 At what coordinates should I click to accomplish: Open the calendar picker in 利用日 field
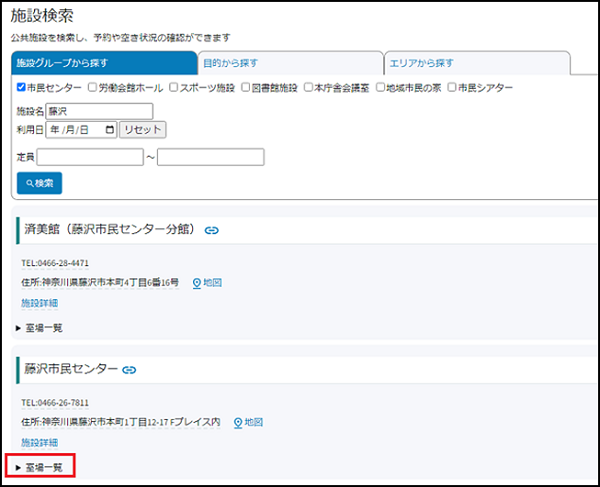(x=109, y=130)
